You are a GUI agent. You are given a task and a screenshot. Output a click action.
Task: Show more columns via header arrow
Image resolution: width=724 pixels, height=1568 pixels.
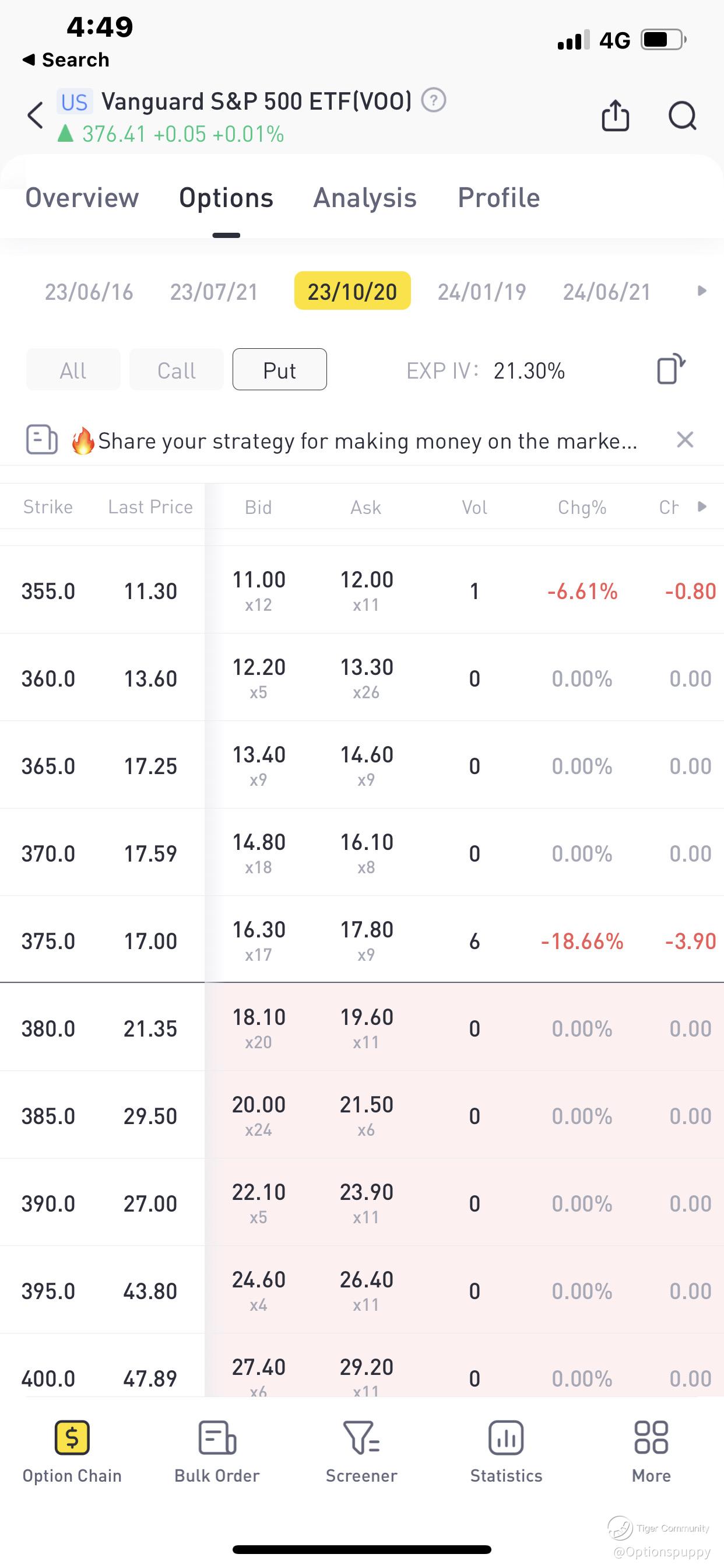click(701, 506)
